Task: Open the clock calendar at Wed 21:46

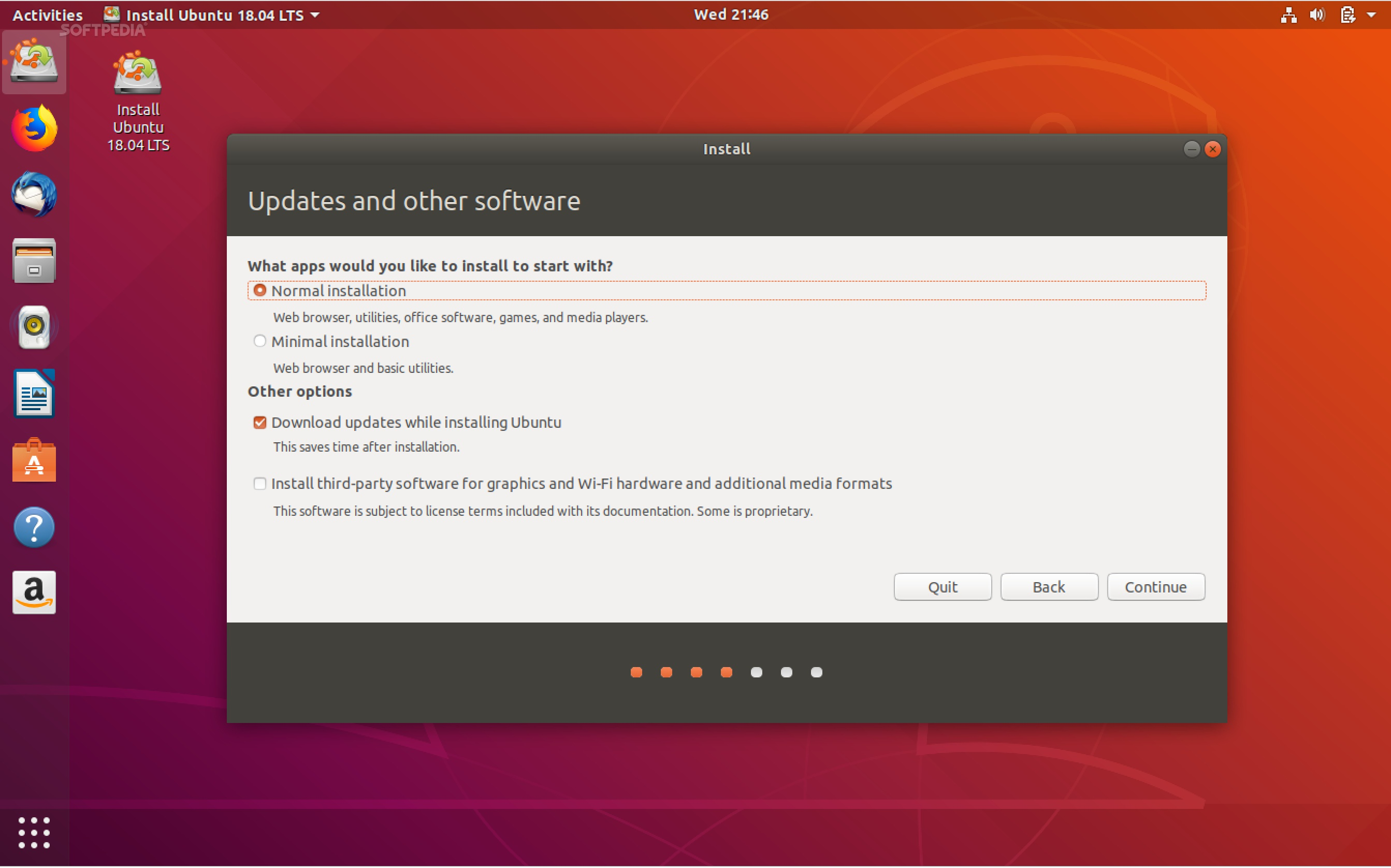Action: pyautogui.click(x=730, y=15)
